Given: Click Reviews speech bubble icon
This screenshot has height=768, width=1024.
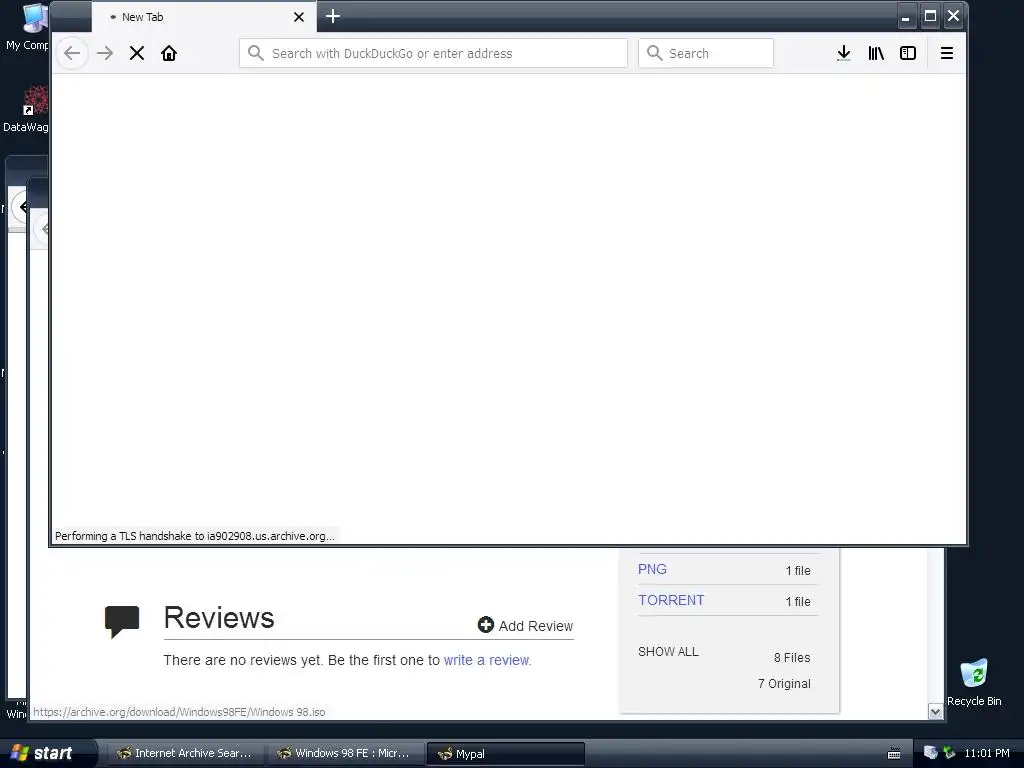Looking at the screenshot, I should [x=122, y=621].
